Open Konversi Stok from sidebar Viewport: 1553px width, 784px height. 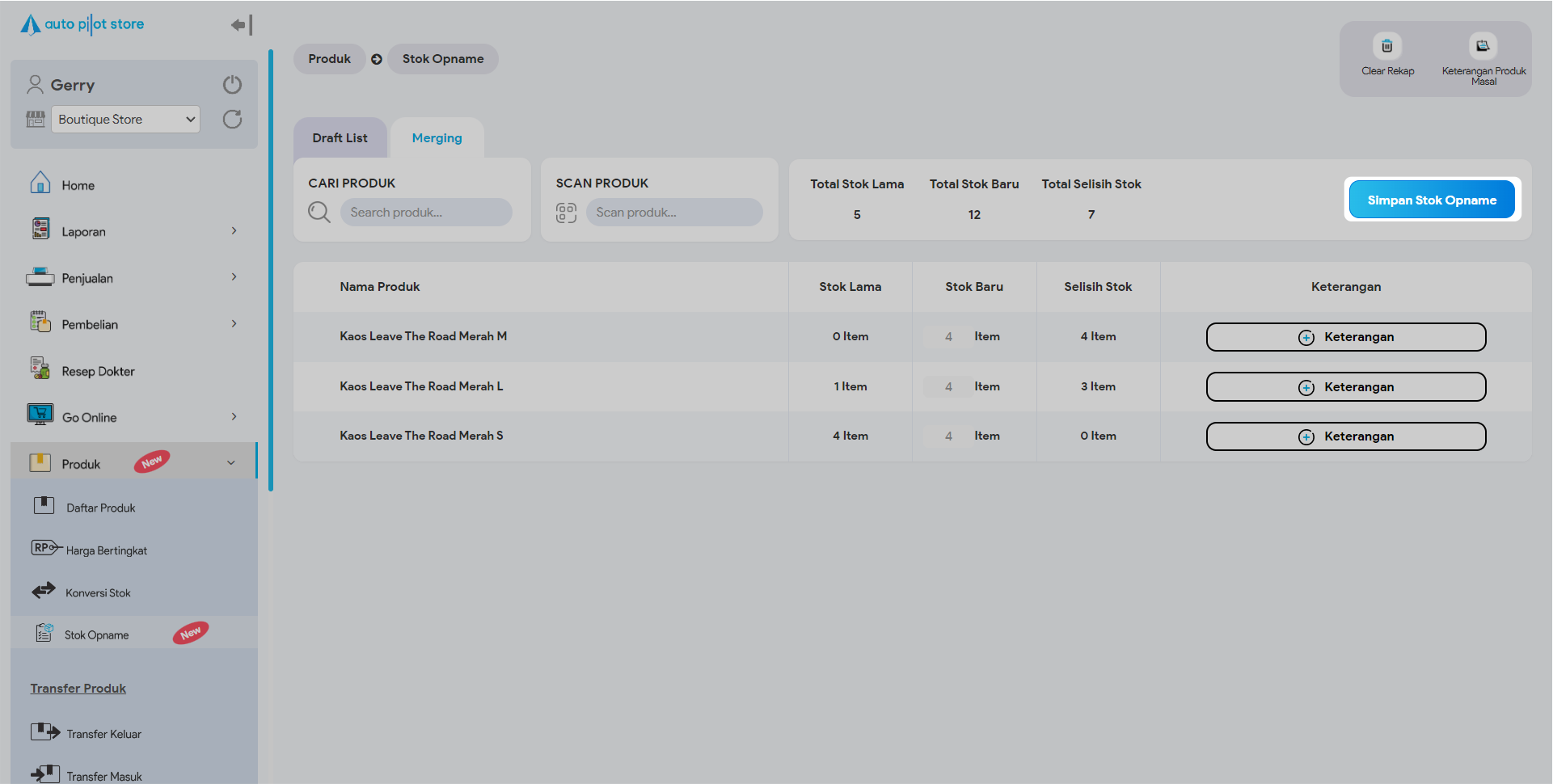point(98,592)
